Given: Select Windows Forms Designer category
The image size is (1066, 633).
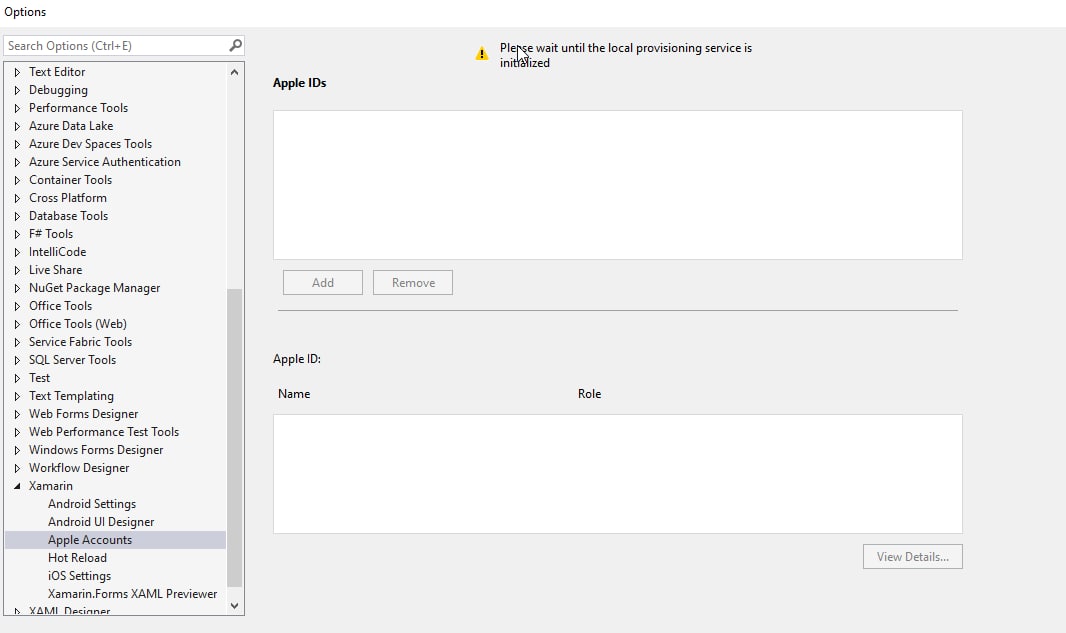Looking at the screenshot, I should coord(96,450).
